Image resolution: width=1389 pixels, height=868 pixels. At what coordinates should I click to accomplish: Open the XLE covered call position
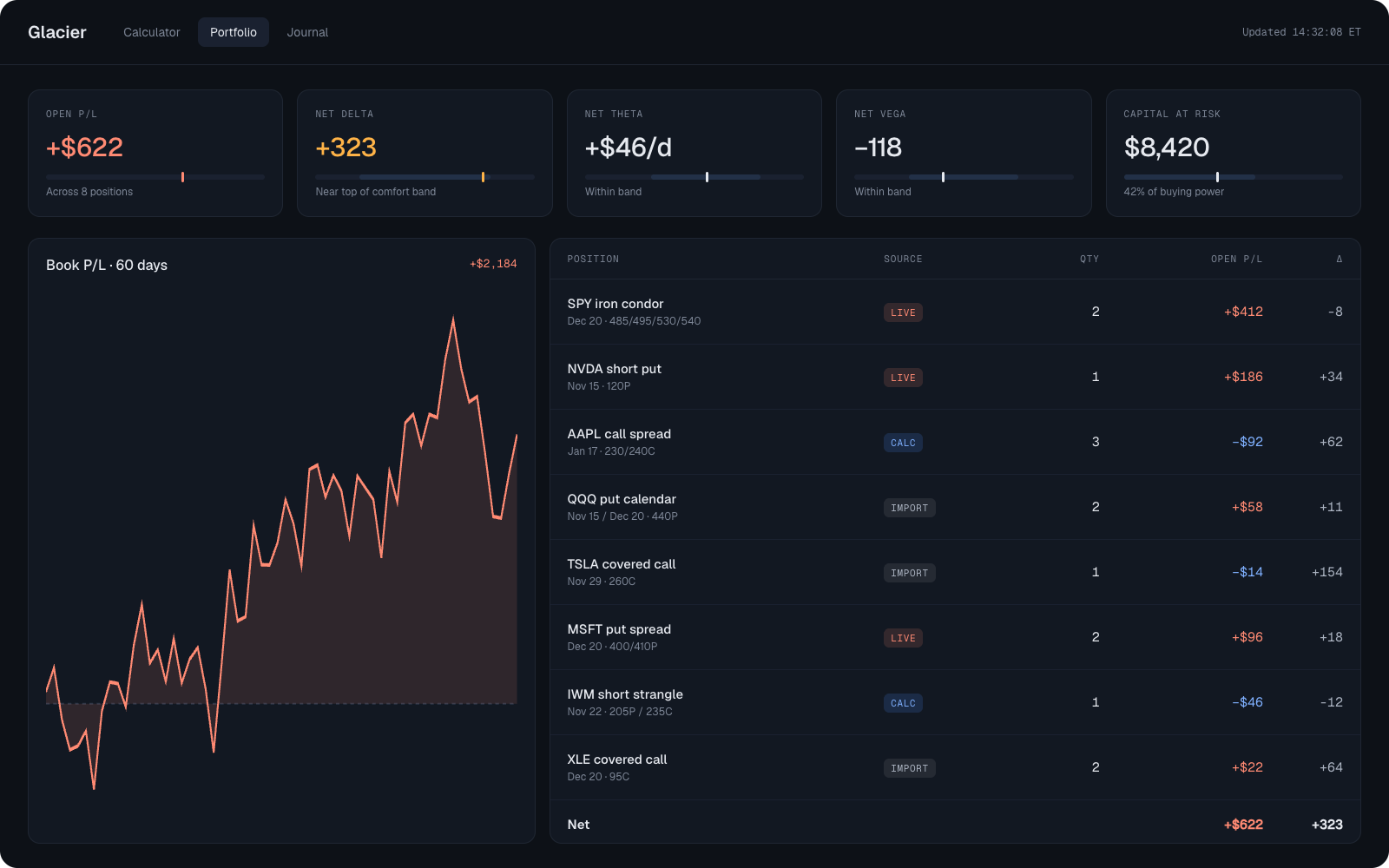955,767
